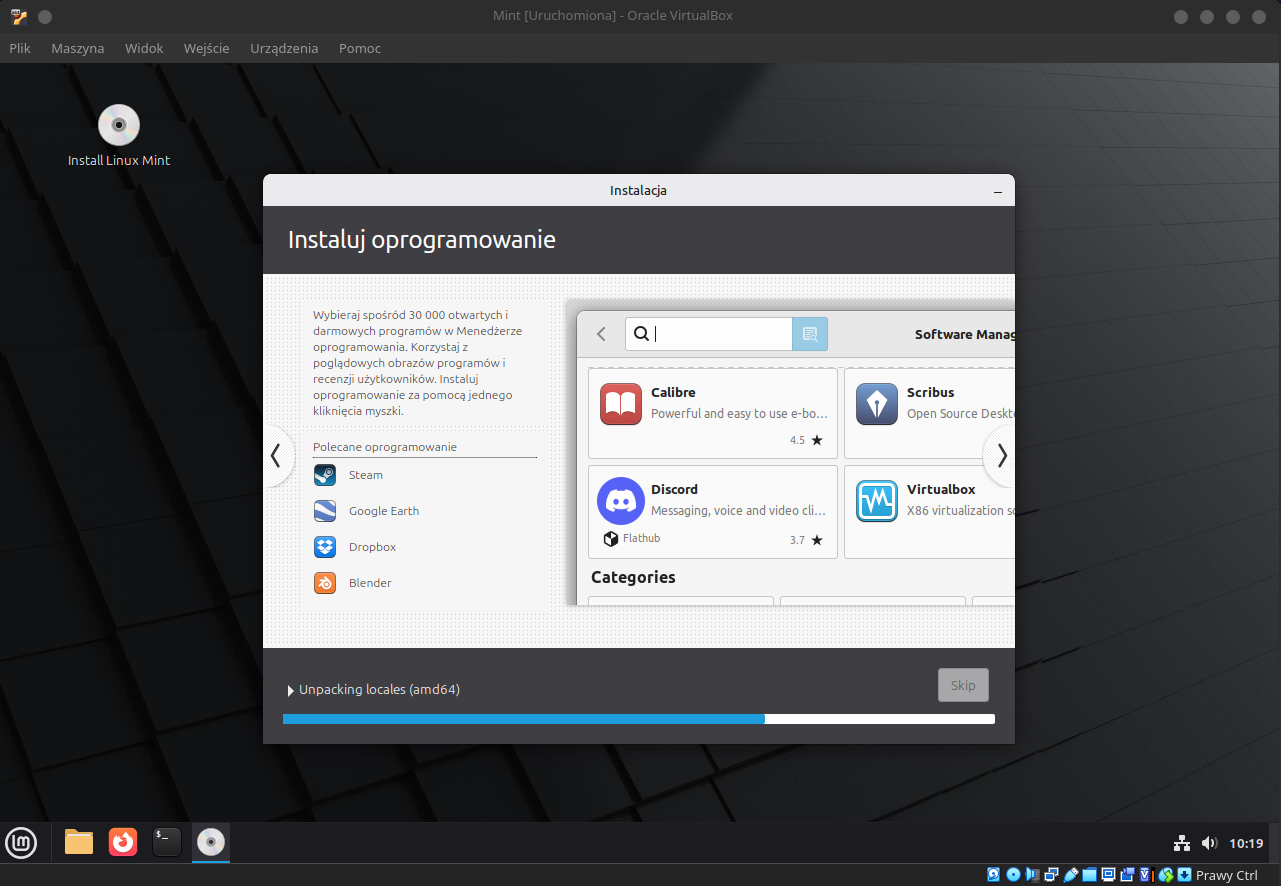
Task: Open the volume tray applet
Action: [x=1209, y=843]
